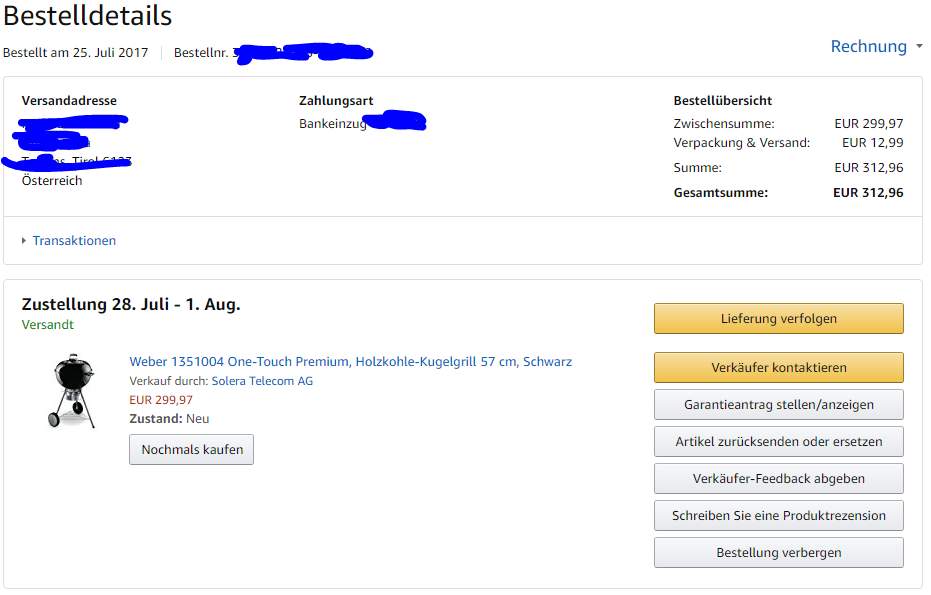Click Verkäufer-Feedback abgeben

778,479
